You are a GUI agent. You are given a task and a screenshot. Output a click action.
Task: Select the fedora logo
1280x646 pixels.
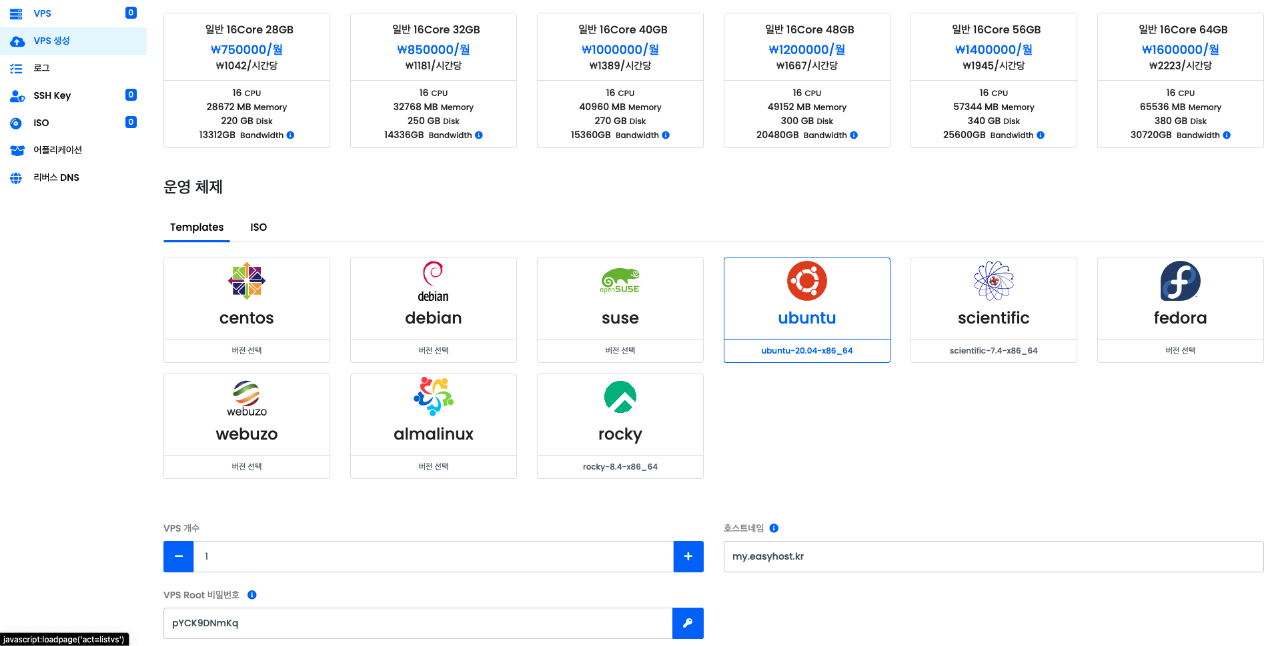1180,281
